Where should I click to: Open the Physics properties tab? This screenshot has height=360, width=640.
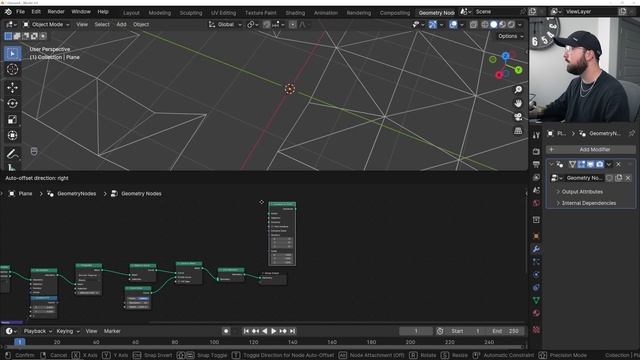(x=536, y=274)
